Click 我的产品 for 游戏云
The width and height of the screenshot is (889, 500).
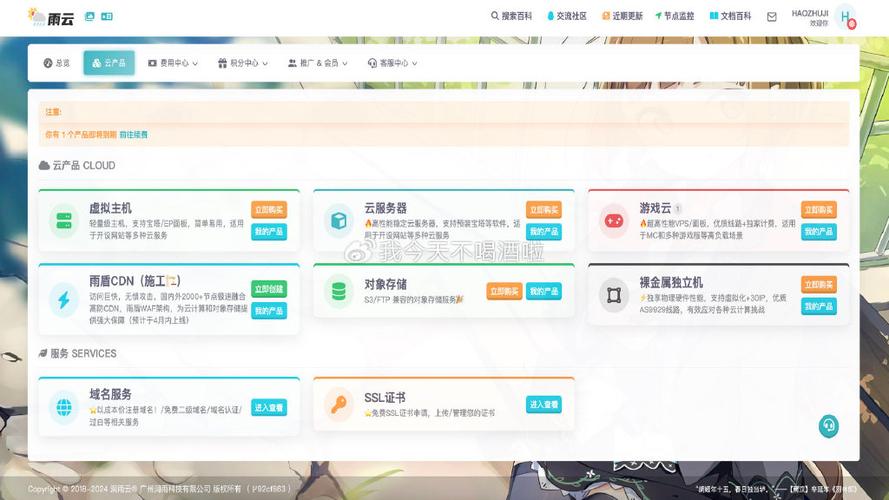pos(819,231)
